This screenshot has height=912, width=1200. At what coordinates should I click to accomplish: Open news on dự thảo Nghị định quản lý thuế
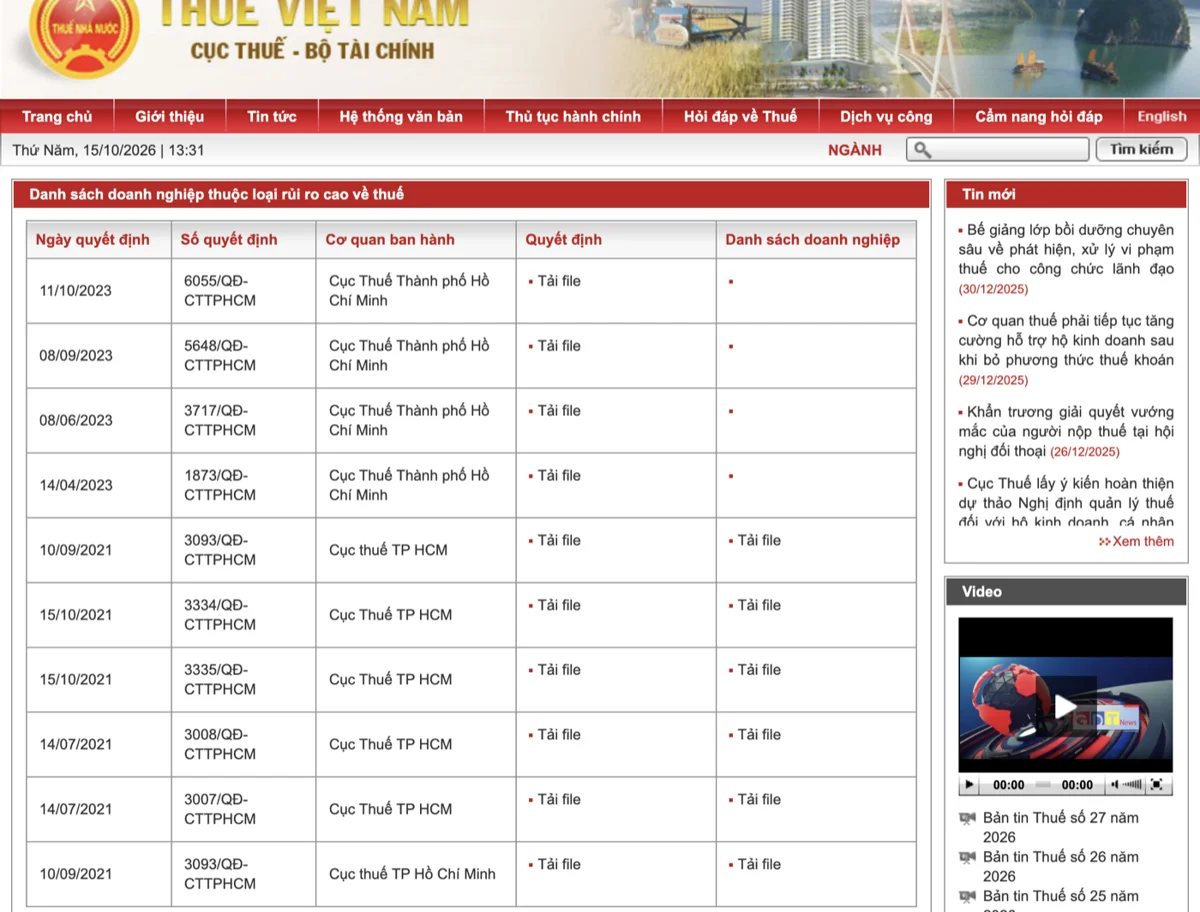pyautogui.click(x=1066, y=502)
